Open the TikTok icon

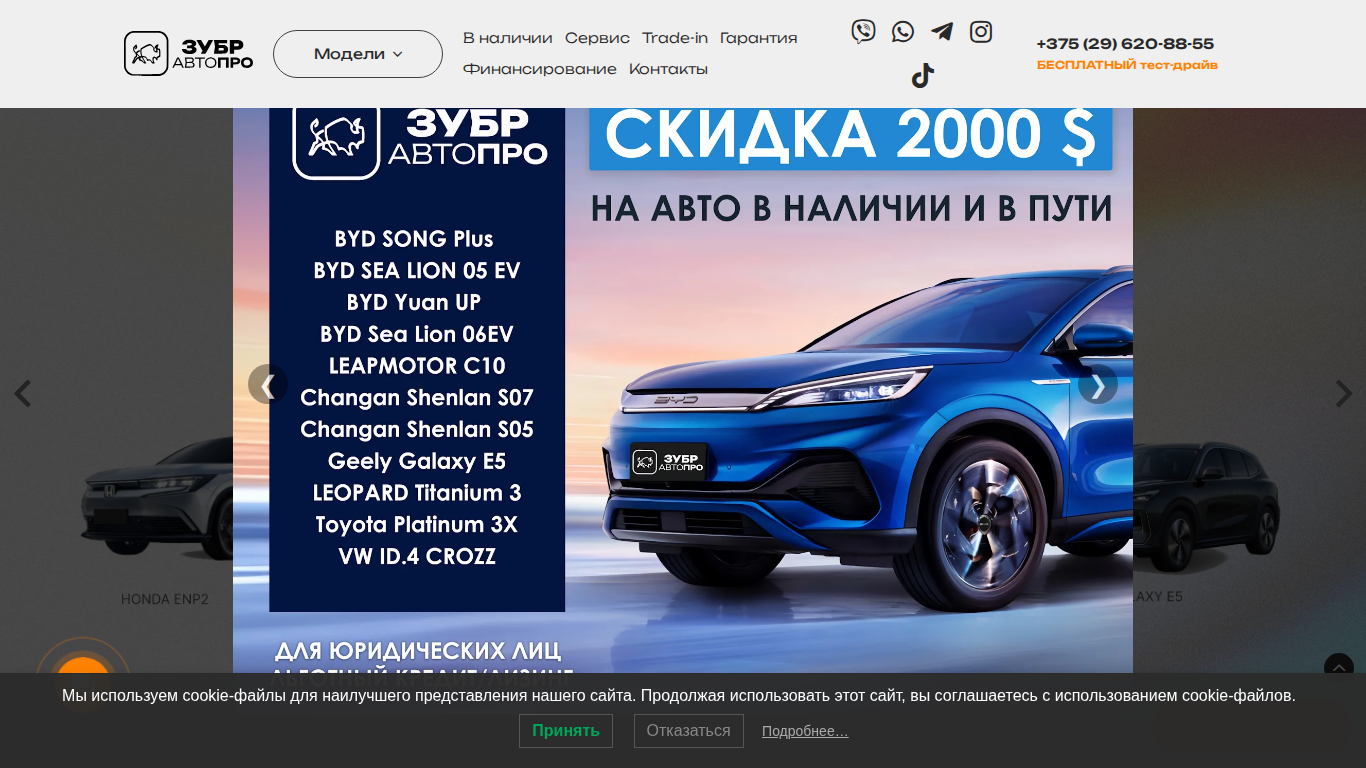922,76
